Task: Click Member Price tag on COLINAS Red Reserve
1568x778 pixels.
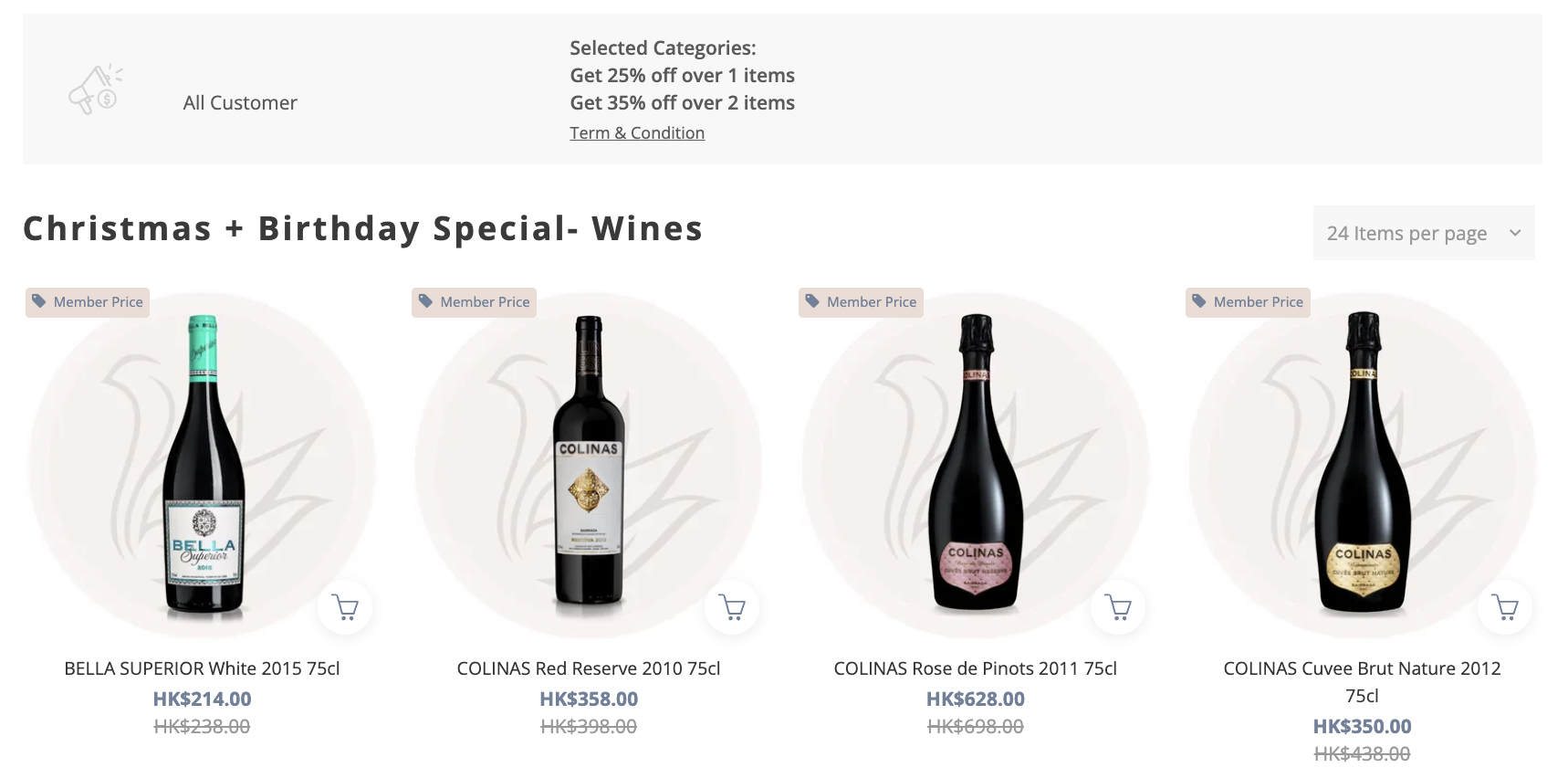Action: [475, 302]
